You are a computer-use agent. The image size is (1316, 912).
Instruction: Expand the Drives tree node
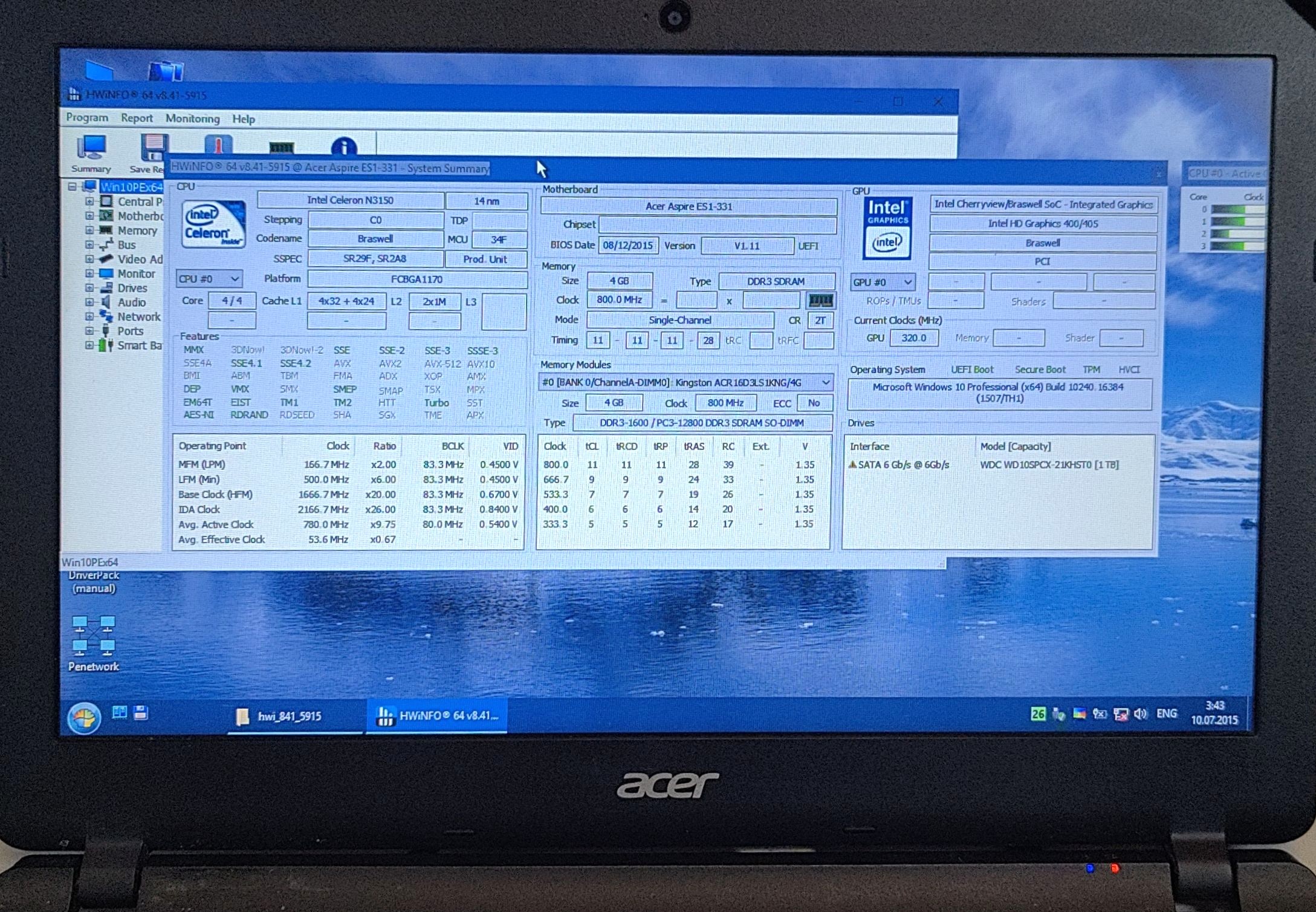click(89, 288)
